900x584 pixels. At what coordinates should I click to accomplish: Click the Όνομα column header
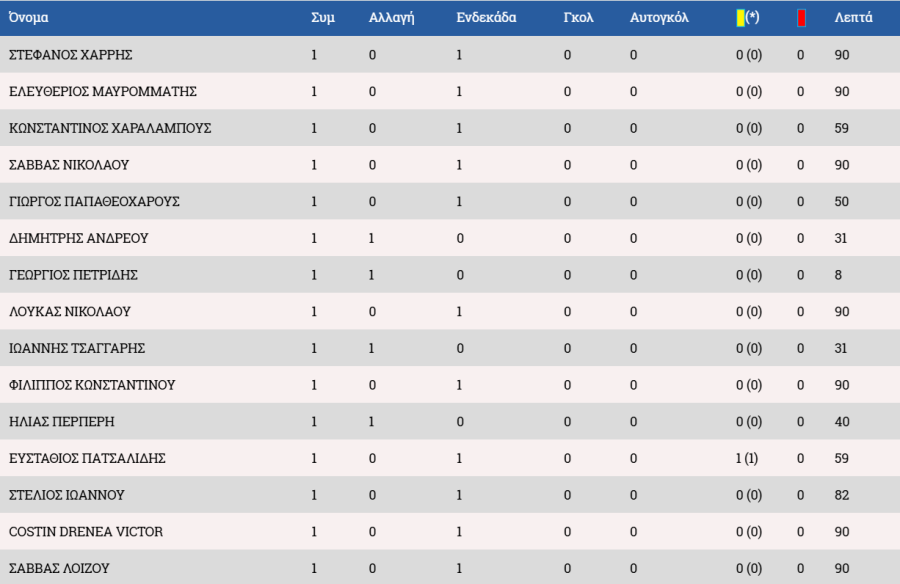coord(28,18)
